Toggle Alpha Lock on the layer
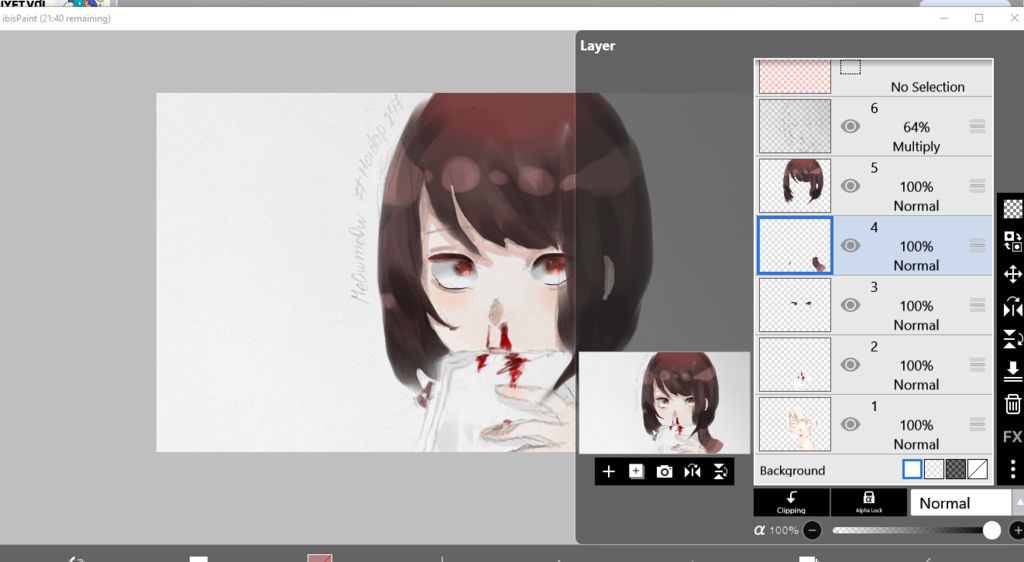 pos(869,503)
